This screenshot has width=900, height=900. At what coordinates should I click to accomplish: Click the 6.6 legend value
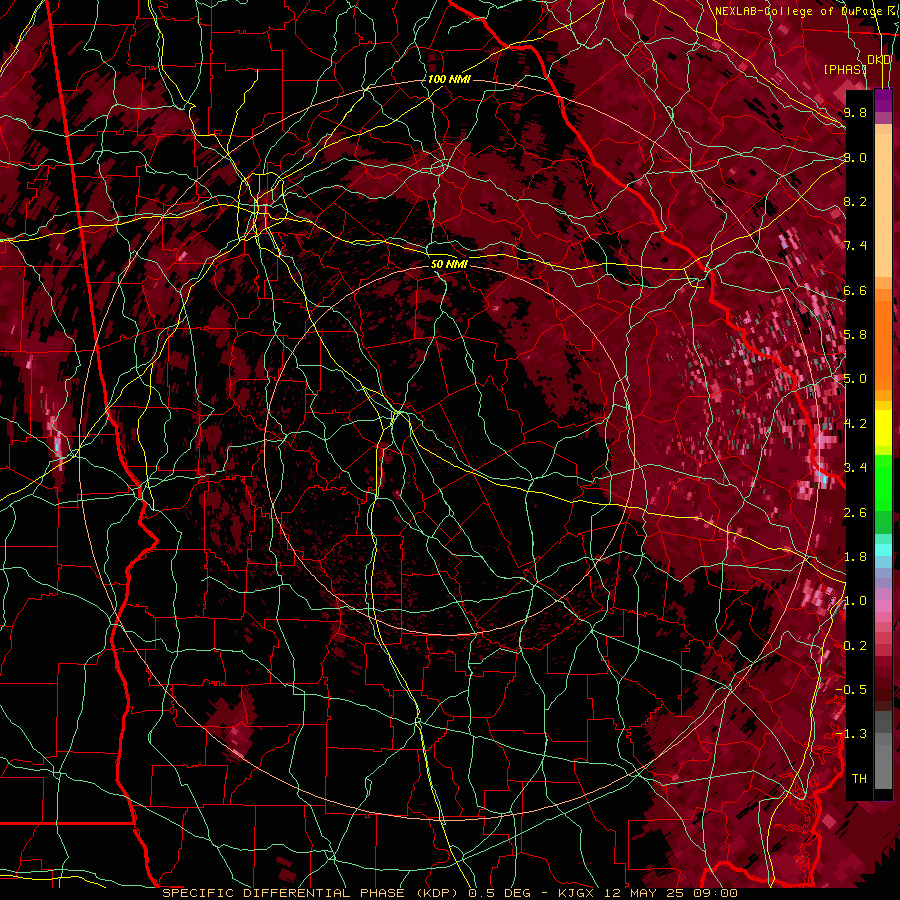[855, 290]
